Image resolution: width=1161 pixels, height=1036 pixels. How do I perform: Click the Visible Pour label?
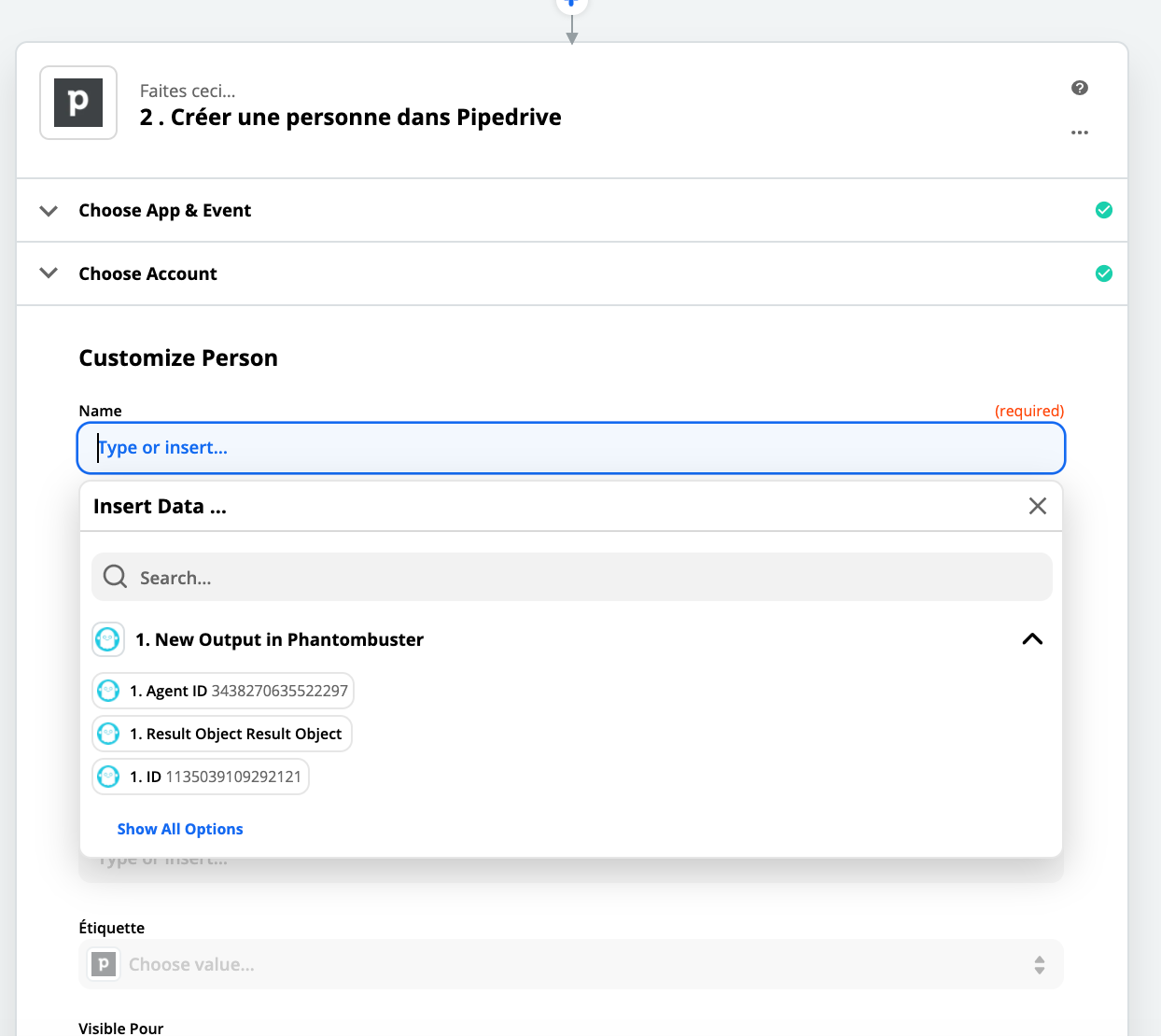121,1028
